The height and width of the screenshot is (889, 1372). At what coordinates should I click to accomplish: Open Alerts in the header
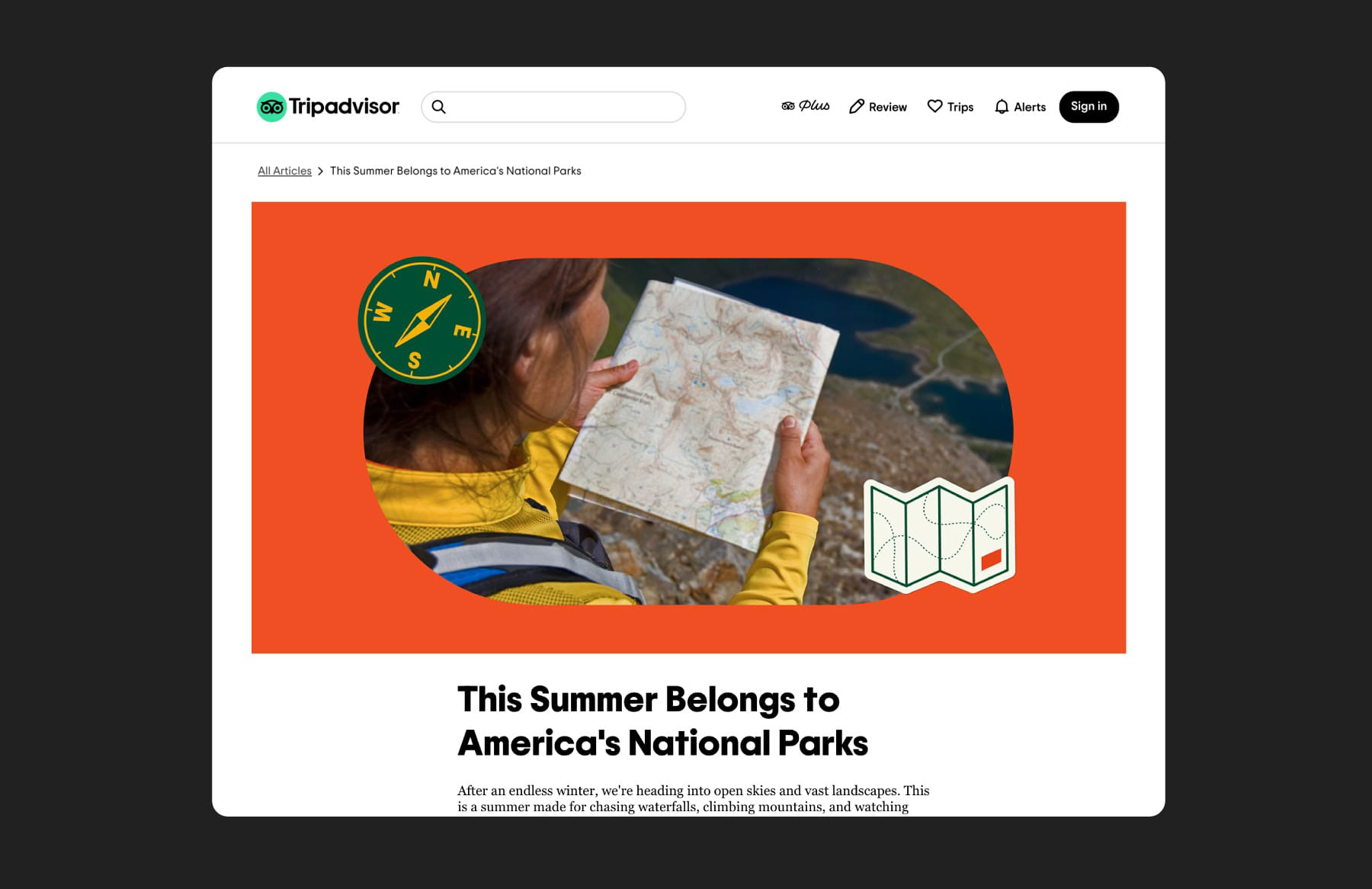[1020, 107]
